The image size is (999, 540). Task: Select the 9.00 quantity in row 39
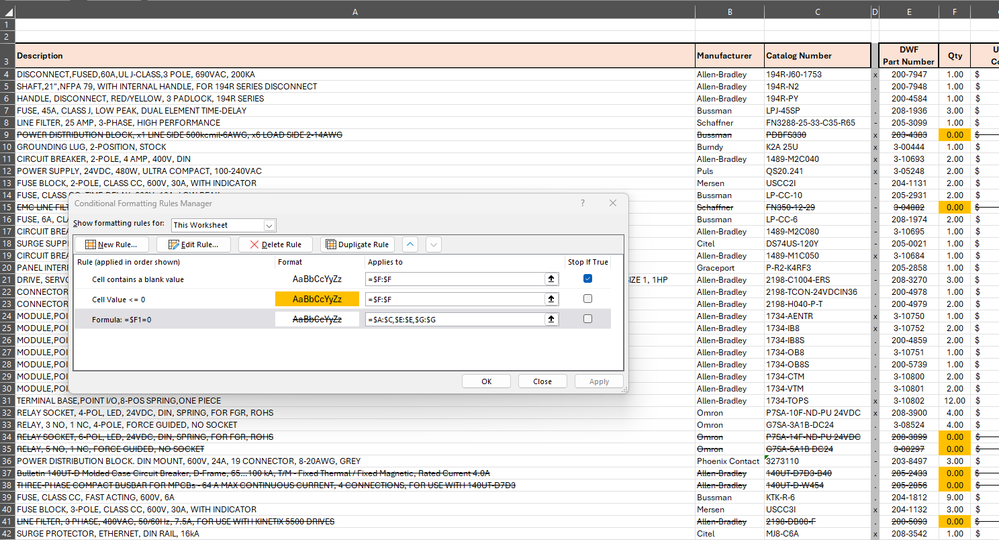954,497
